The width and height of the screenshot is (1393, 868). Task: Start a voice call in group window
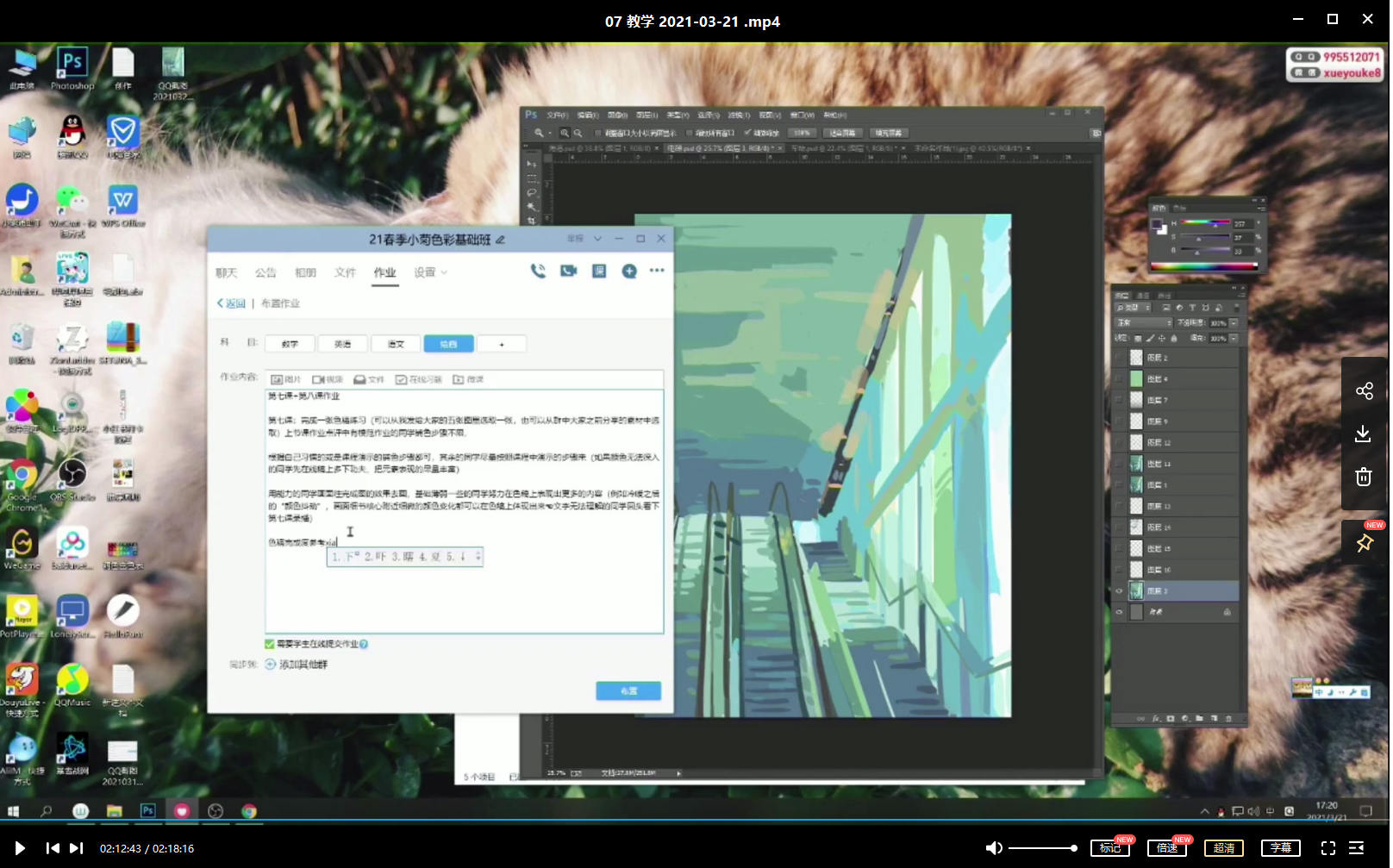pos(538,272)
